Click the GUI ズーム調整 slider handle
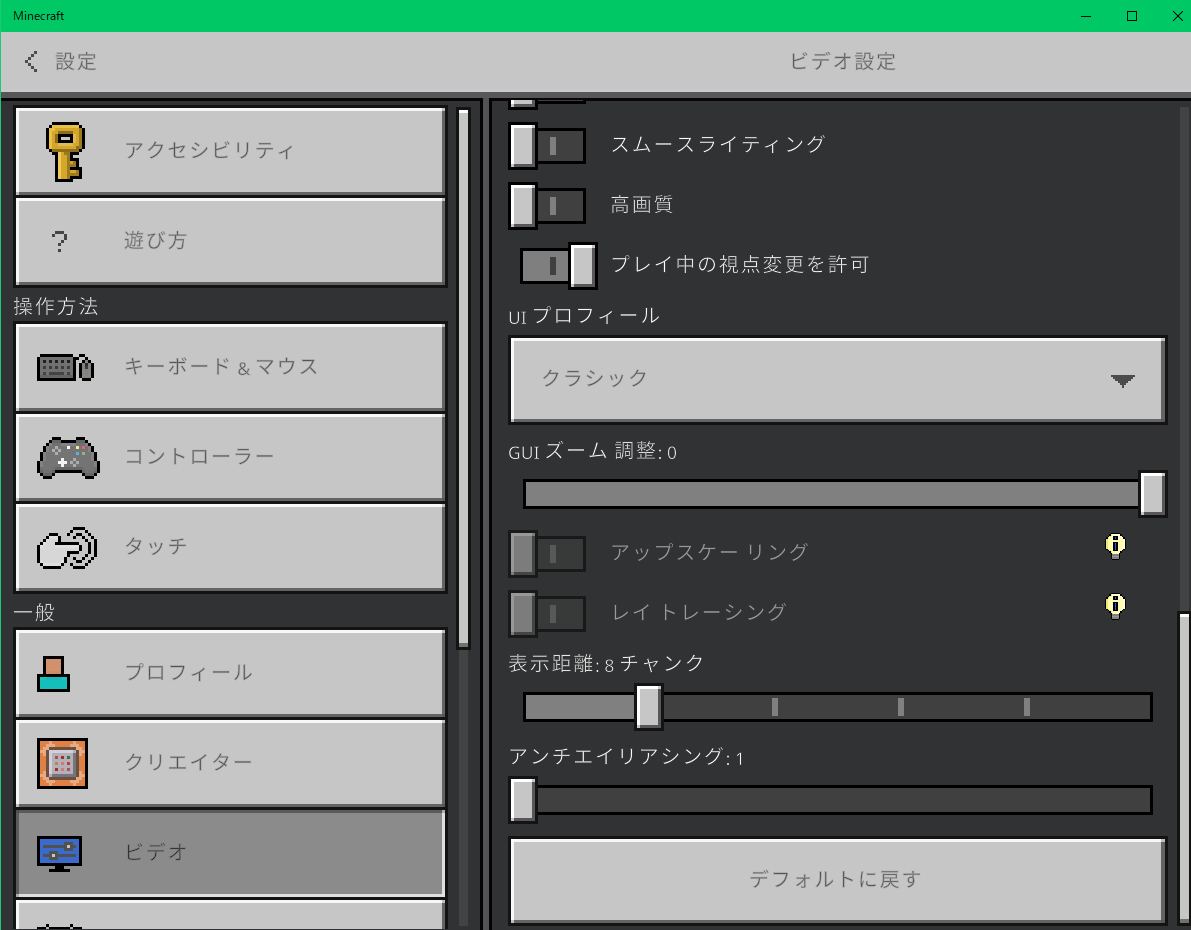The image size is (1191, 930). (x=1152, y=494)
